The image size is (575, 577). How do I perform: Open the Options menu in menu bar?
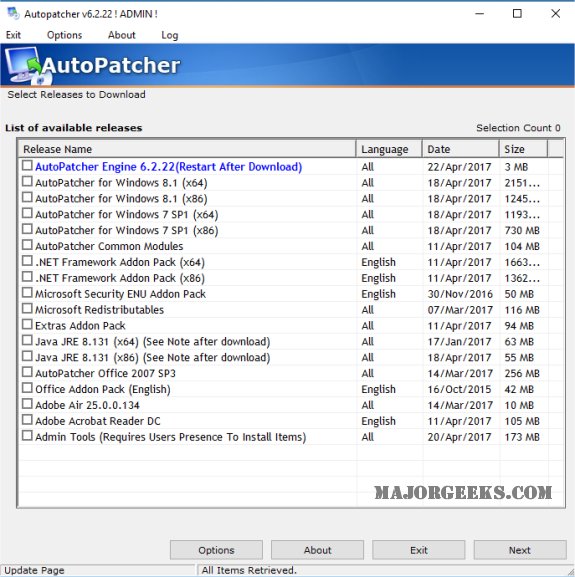click(64, 35)
